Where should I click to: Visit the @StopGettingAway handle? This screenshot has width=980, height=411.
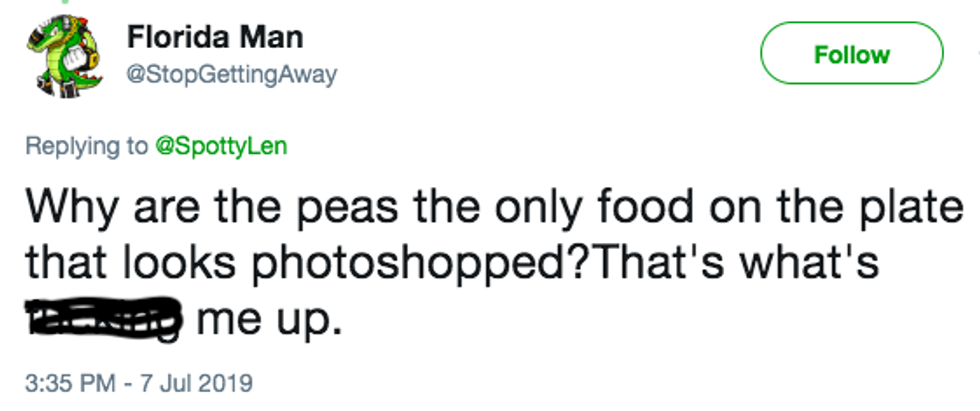(x=232, y=74)
